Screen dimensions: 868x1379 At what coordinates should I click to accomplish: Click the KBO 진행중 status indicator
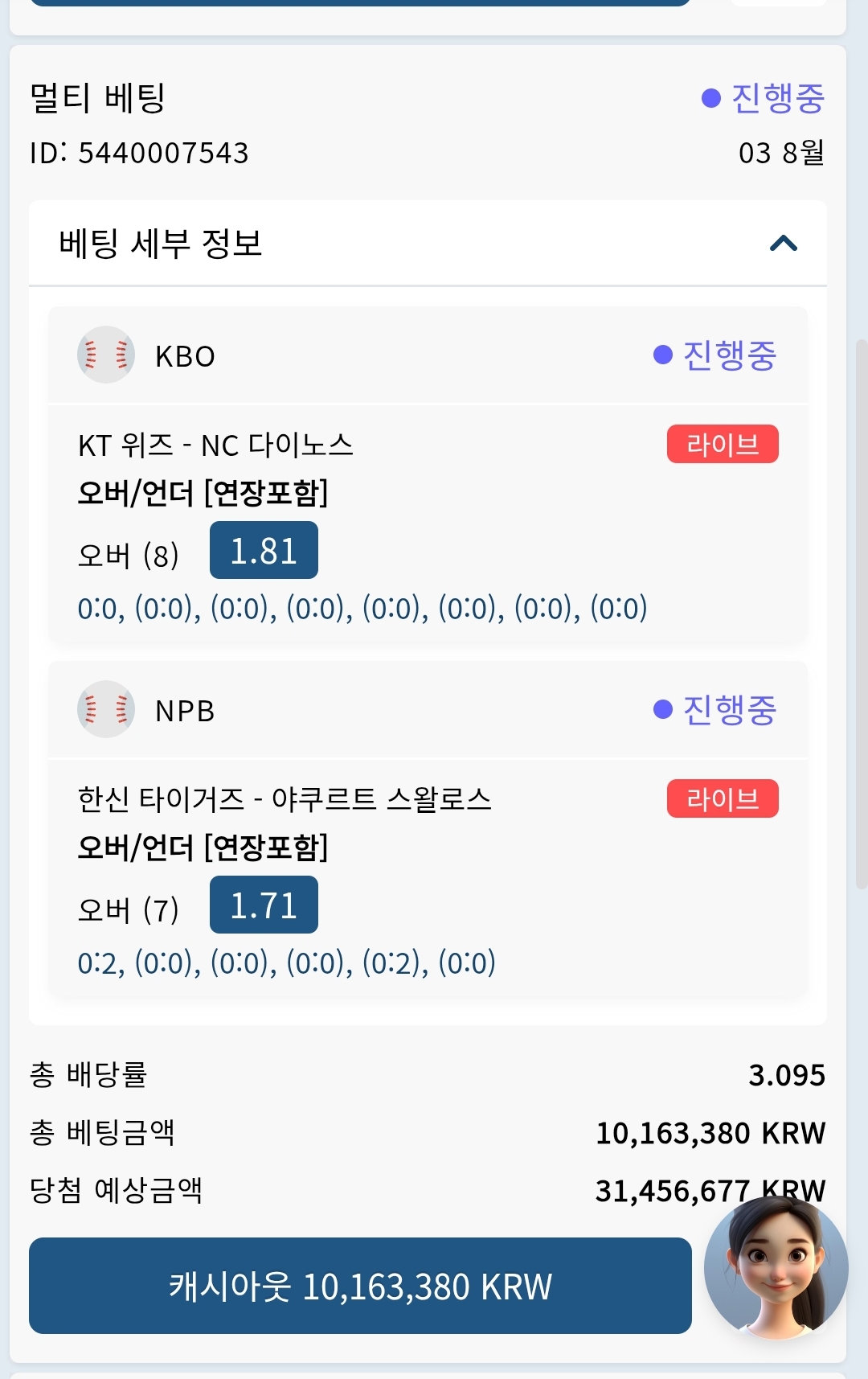[x=714, y=355]
